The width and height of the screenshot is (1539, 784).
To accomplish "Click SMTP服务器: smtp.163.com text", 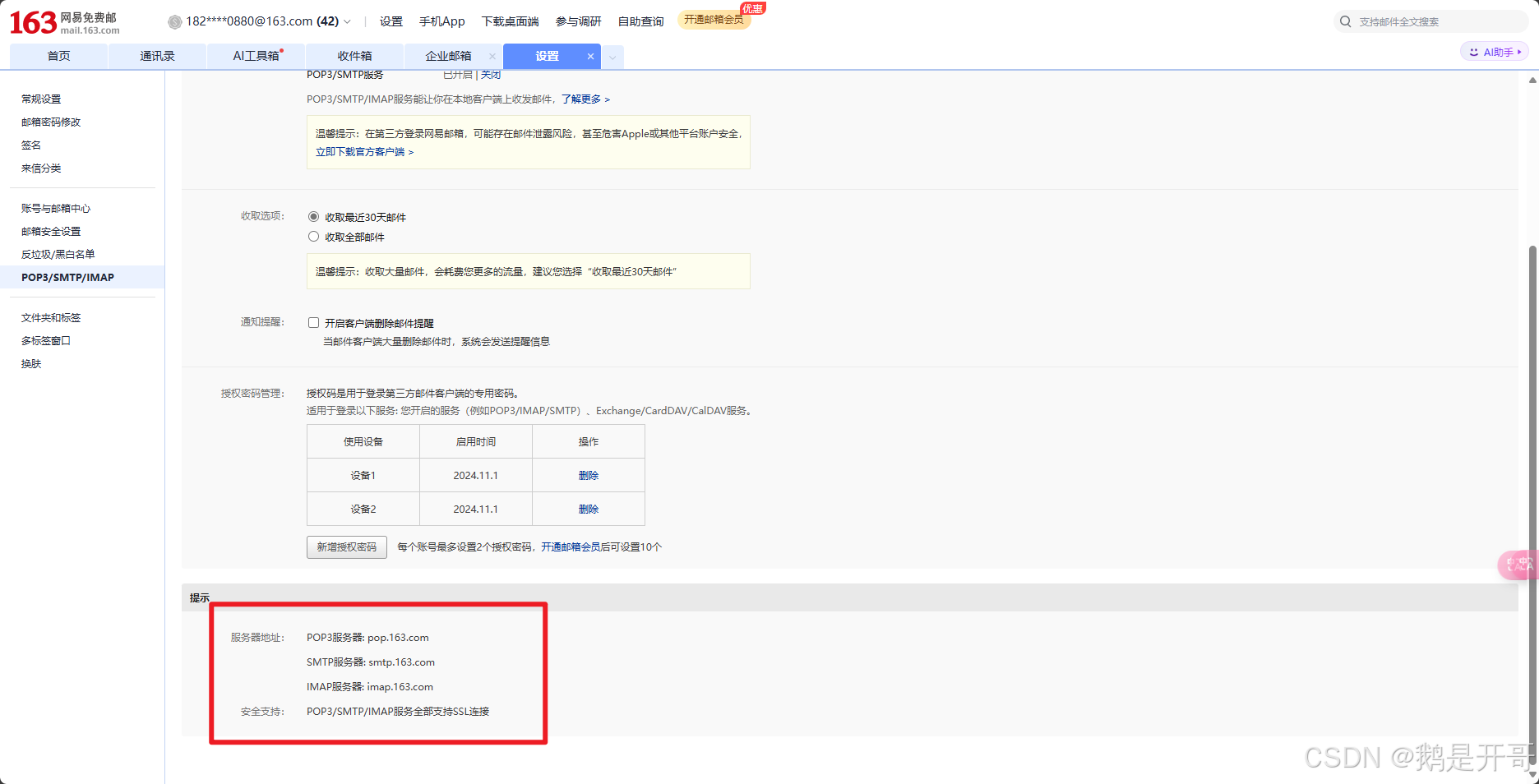I will [x=371, y=662].
